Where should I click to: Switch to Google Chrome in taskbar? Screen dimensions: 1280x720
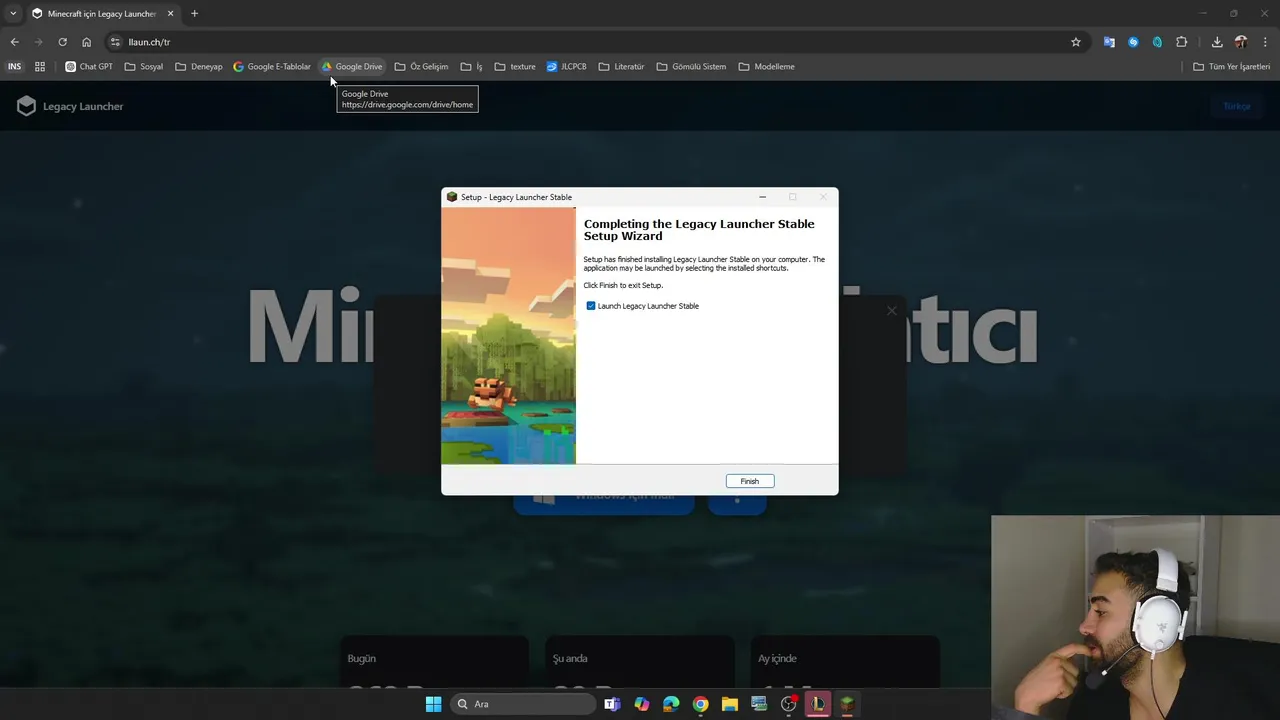(x=700, y=704)
